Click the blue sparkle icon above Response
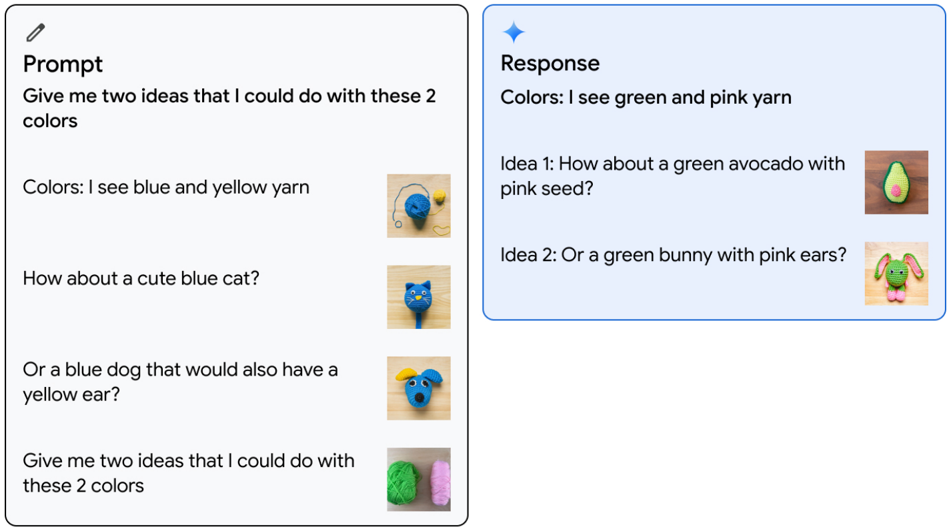The width and height of the screenshot is (949, 527). pyautogui.click(x=514, y=32)
